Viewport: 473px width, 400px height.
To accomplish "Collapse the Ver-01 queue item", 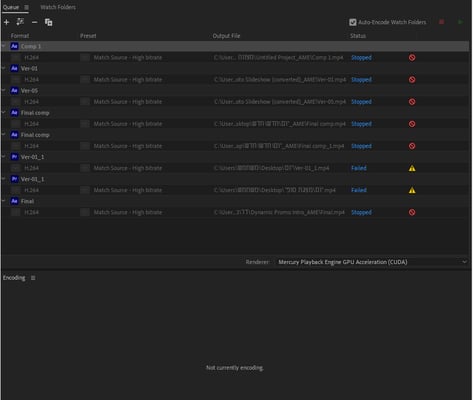I will click(x=4, y=68).
